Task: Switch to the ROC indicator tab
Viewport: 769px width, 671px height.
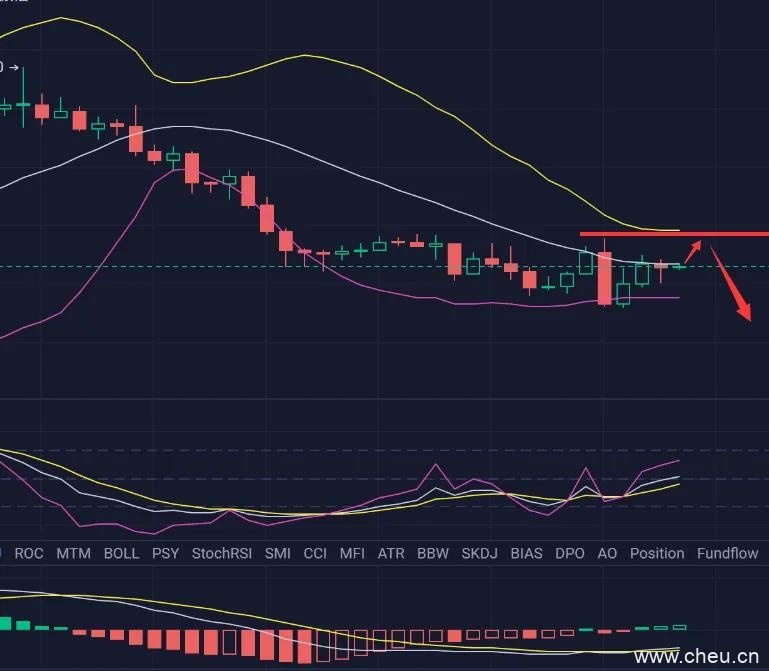Action: [x=29, y=553]
